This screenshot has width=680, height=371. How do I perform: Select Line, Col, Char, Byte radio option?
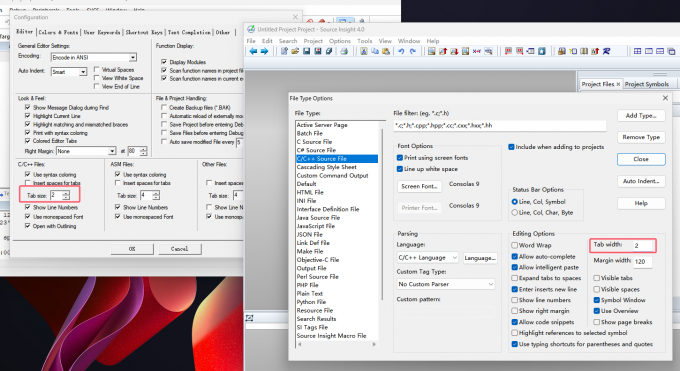tap(515, 213)
